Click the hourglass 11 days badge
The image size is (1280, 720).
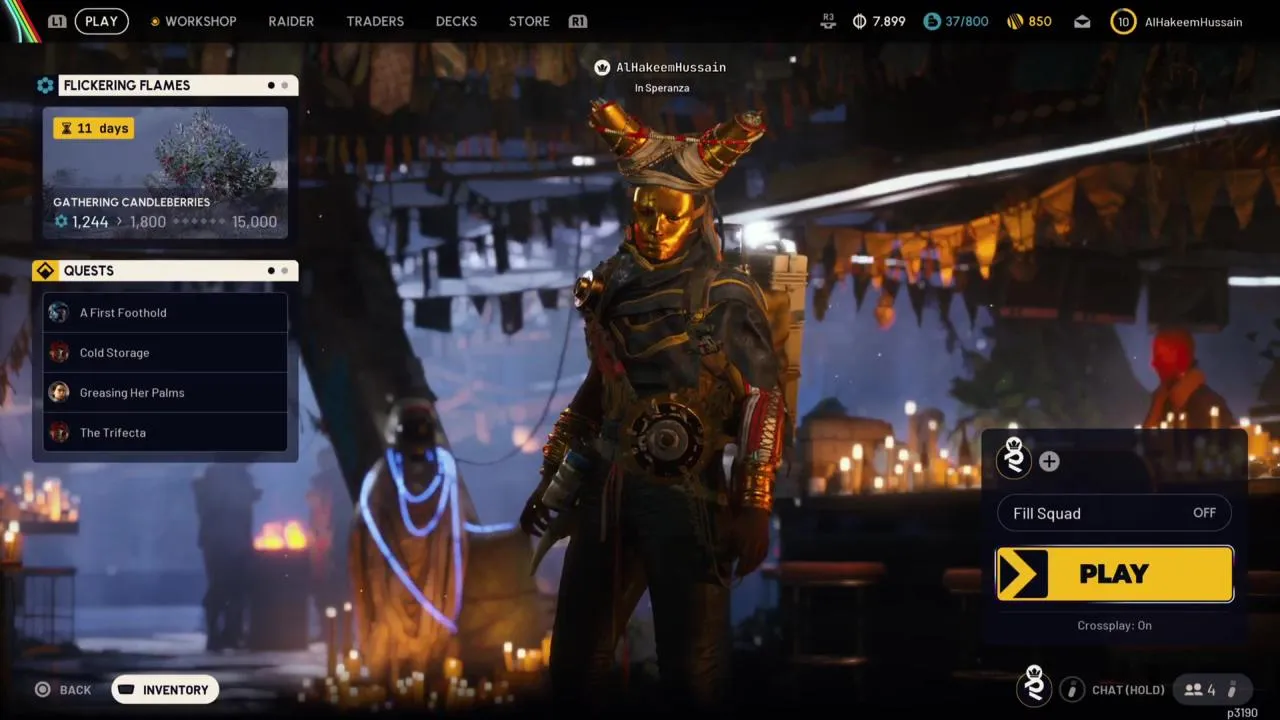93,128
